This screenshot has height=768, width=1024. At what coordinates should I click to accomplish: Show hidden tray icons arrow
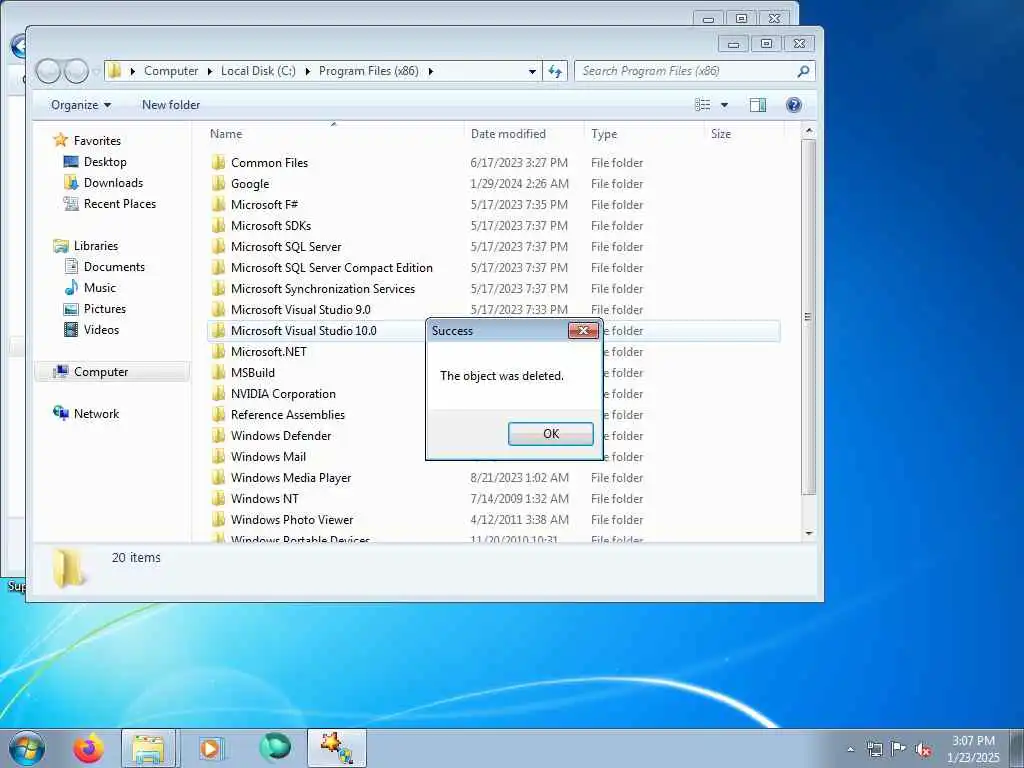[850, 749]
